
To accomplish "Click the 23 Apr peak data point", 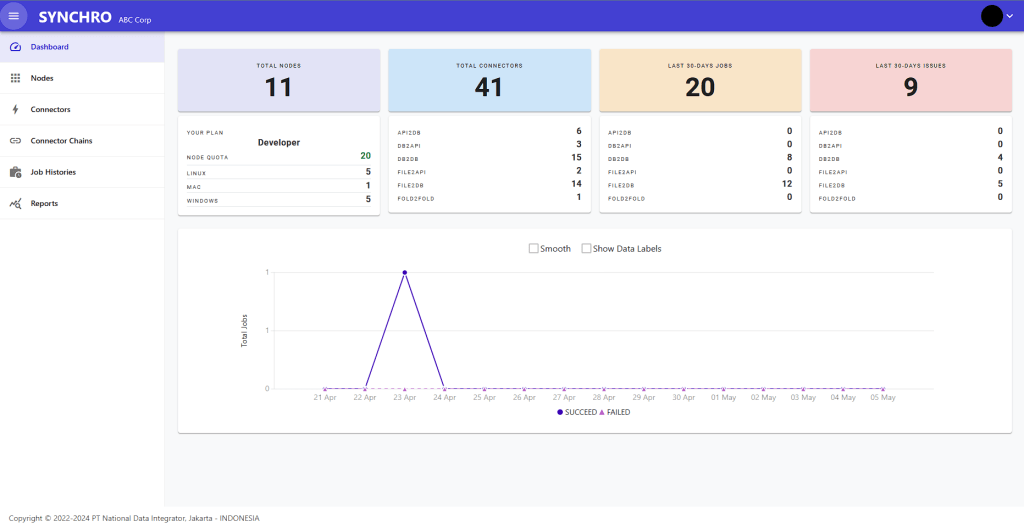I will tap(405, 272).
